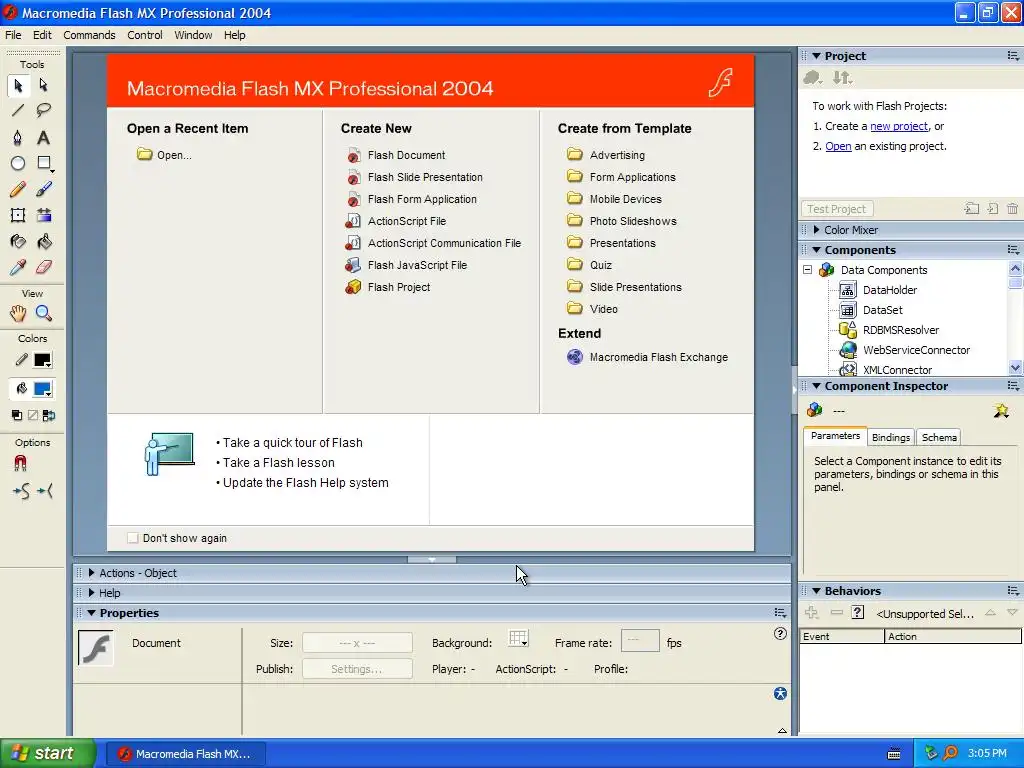The height and width of the screenshot is (768, 1024).
Task: Select the Free Transform tool
Action: pyautogui.click(x=18, y=216)
